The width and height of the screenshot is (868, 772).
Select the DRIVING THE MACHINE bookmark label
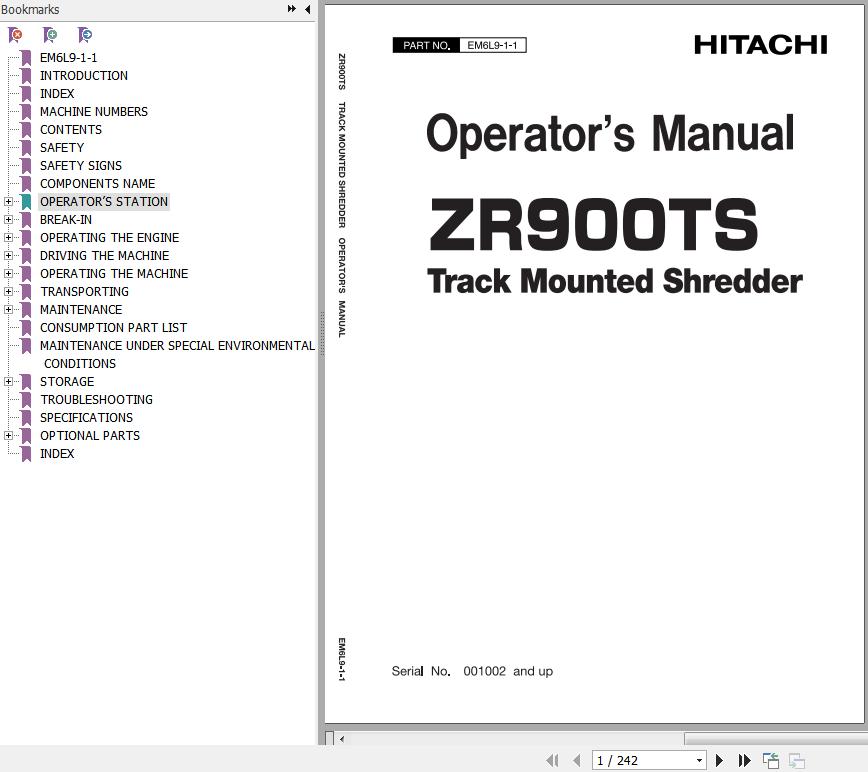click(x=105, y=256)
